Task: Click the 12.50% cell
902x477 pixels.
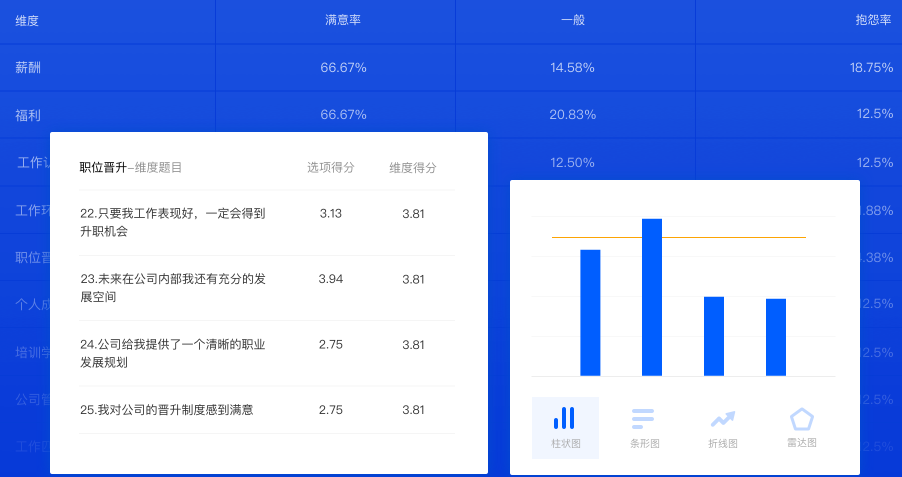Action: click(x=572, y=163)
